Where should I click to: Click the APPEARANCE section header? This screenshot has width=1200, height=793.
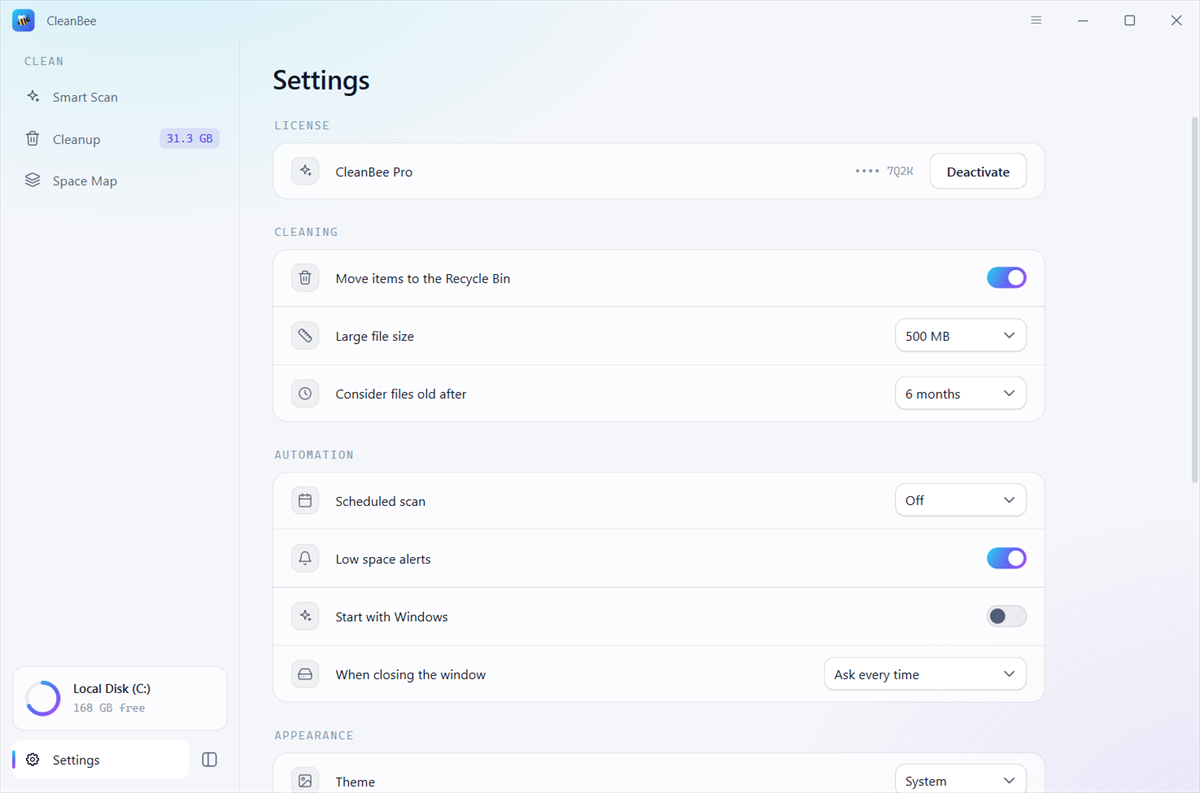click(314, 736)
